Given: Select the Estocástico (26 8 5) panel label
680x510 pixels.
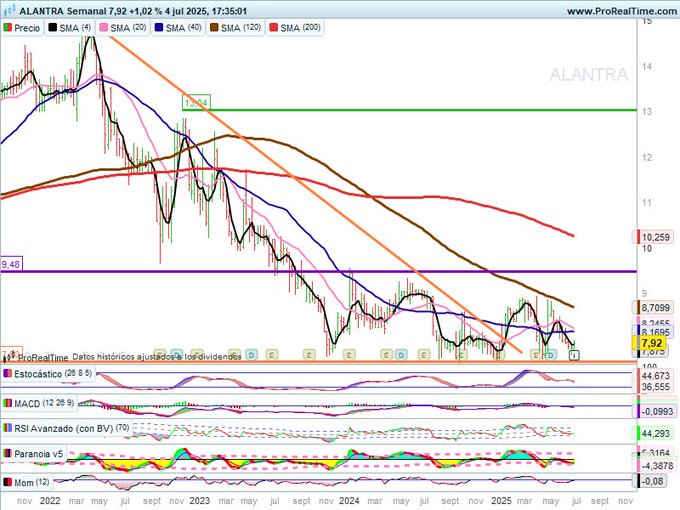Looking at the screenshot, I should [53, 374].
